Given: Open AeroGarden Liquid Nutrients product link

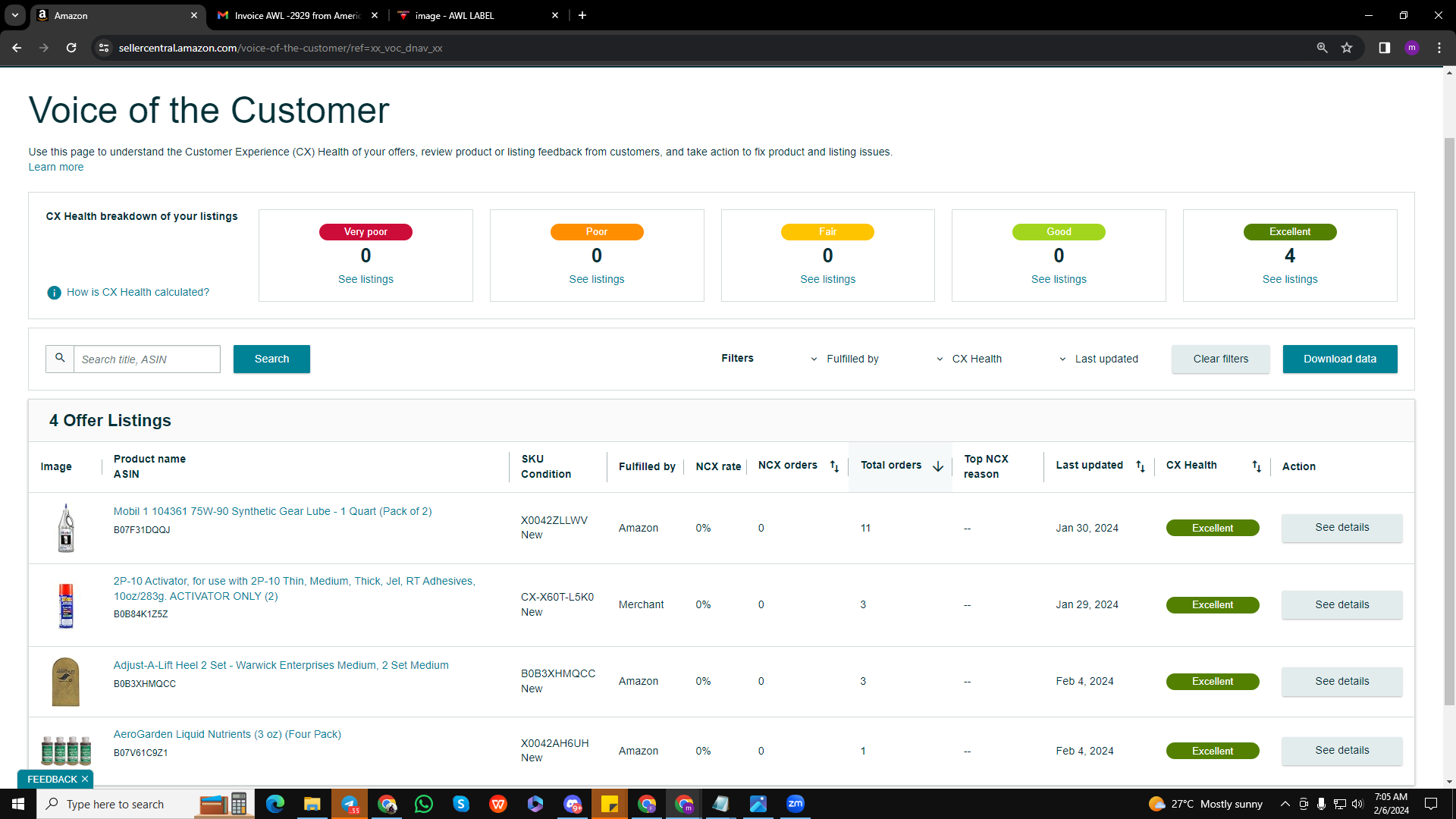Looking at the screenshot, I should (x=227, y=734).
